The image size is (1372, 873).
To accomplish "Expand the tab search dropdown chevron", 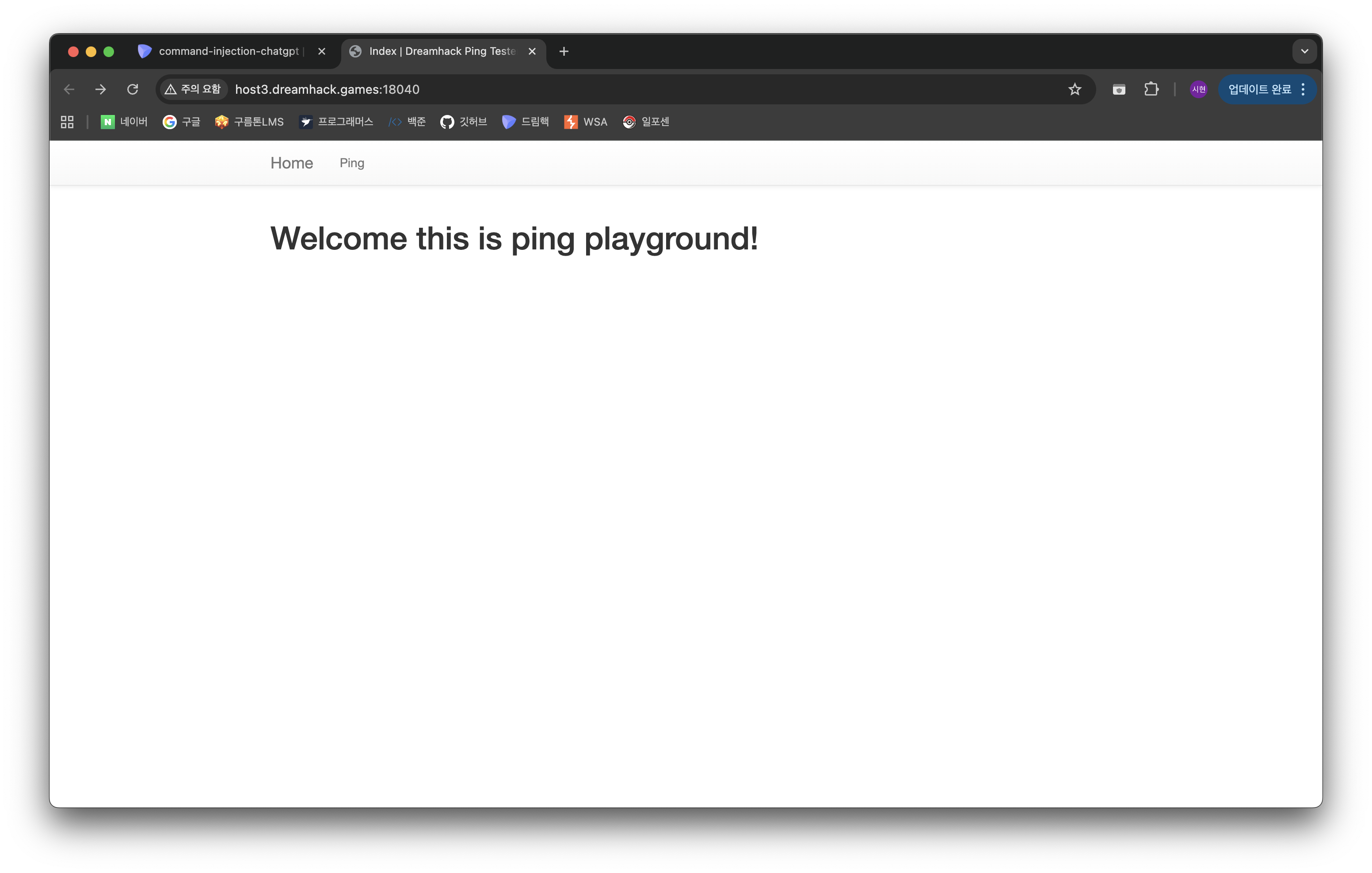I will click(x=1304, y=51).
